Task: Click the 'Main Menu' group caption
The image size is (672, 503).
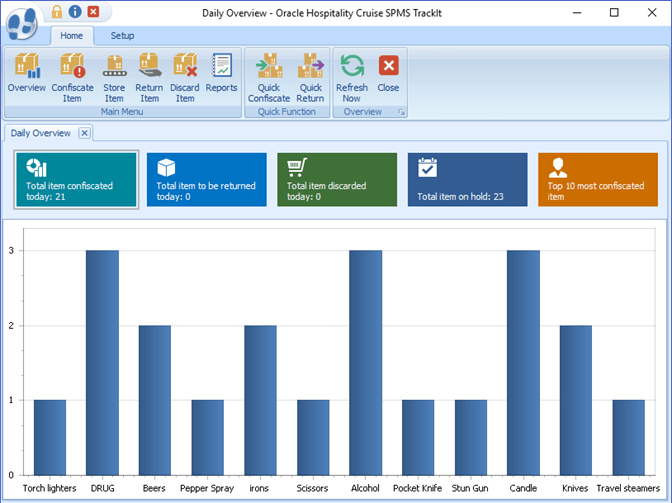Action: [122, 112]
